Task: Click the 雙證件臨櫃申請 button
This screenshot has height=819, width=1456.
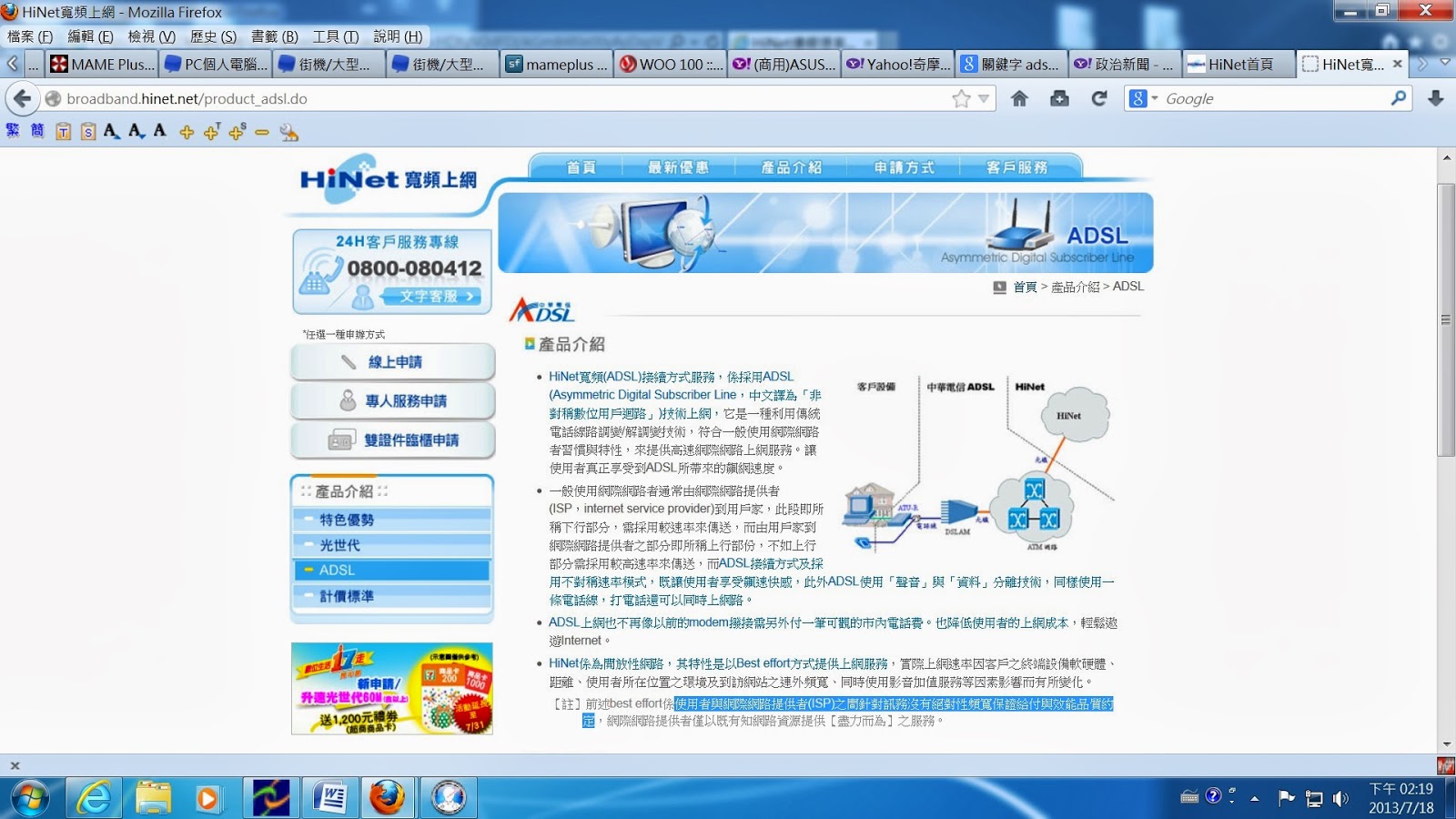Action: (393, 440)
